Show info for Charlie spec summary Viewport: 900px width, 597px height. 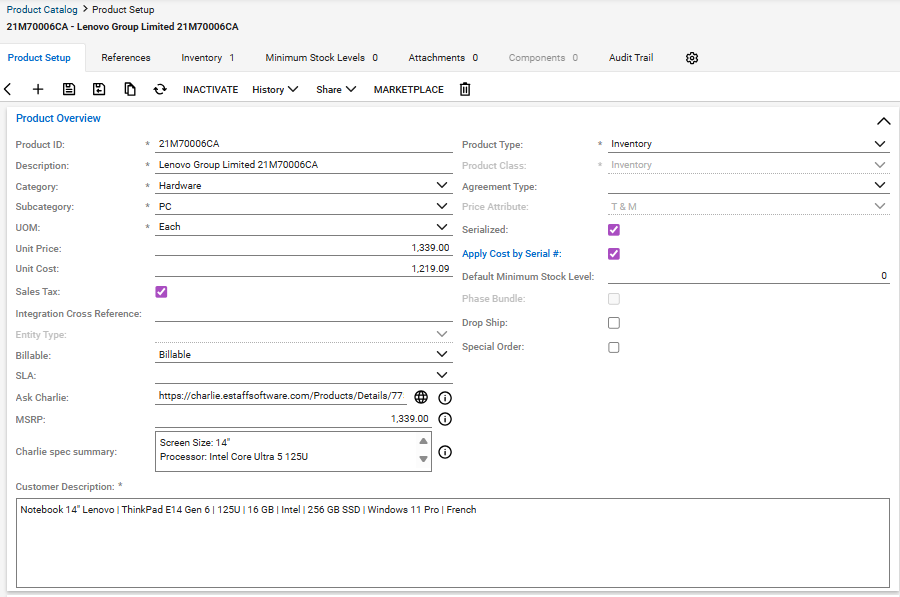tap(445, 452)
